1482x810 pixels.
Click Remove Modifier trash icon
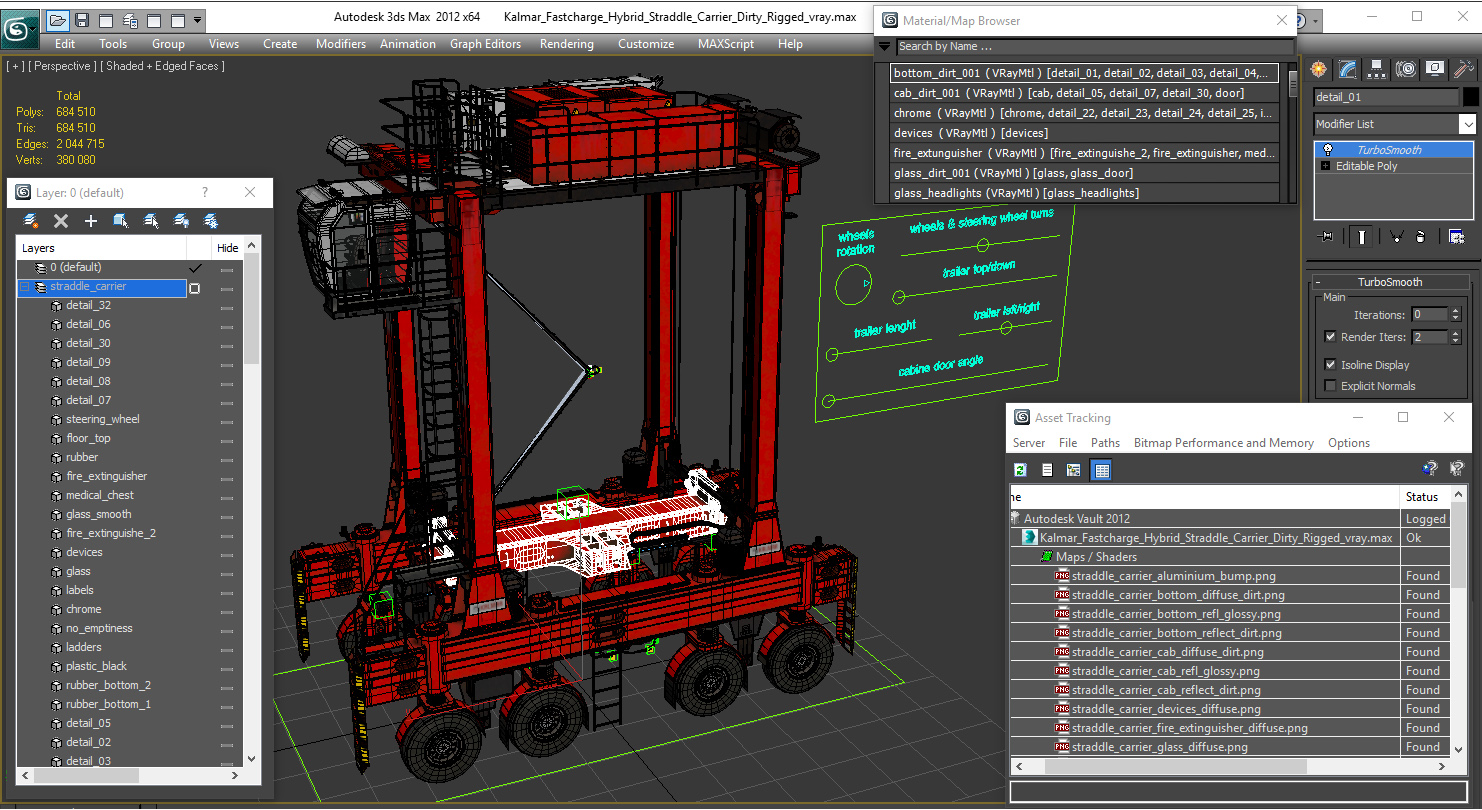pos(1419,237)
